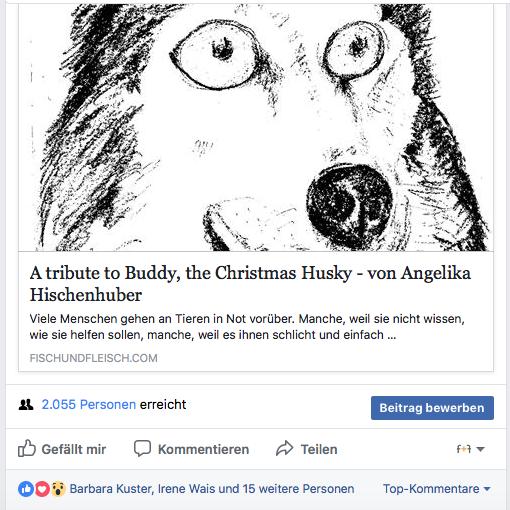Click the wow face reaction icon
The height and width of the screenshot is (510, 510).
click(58, 489)
